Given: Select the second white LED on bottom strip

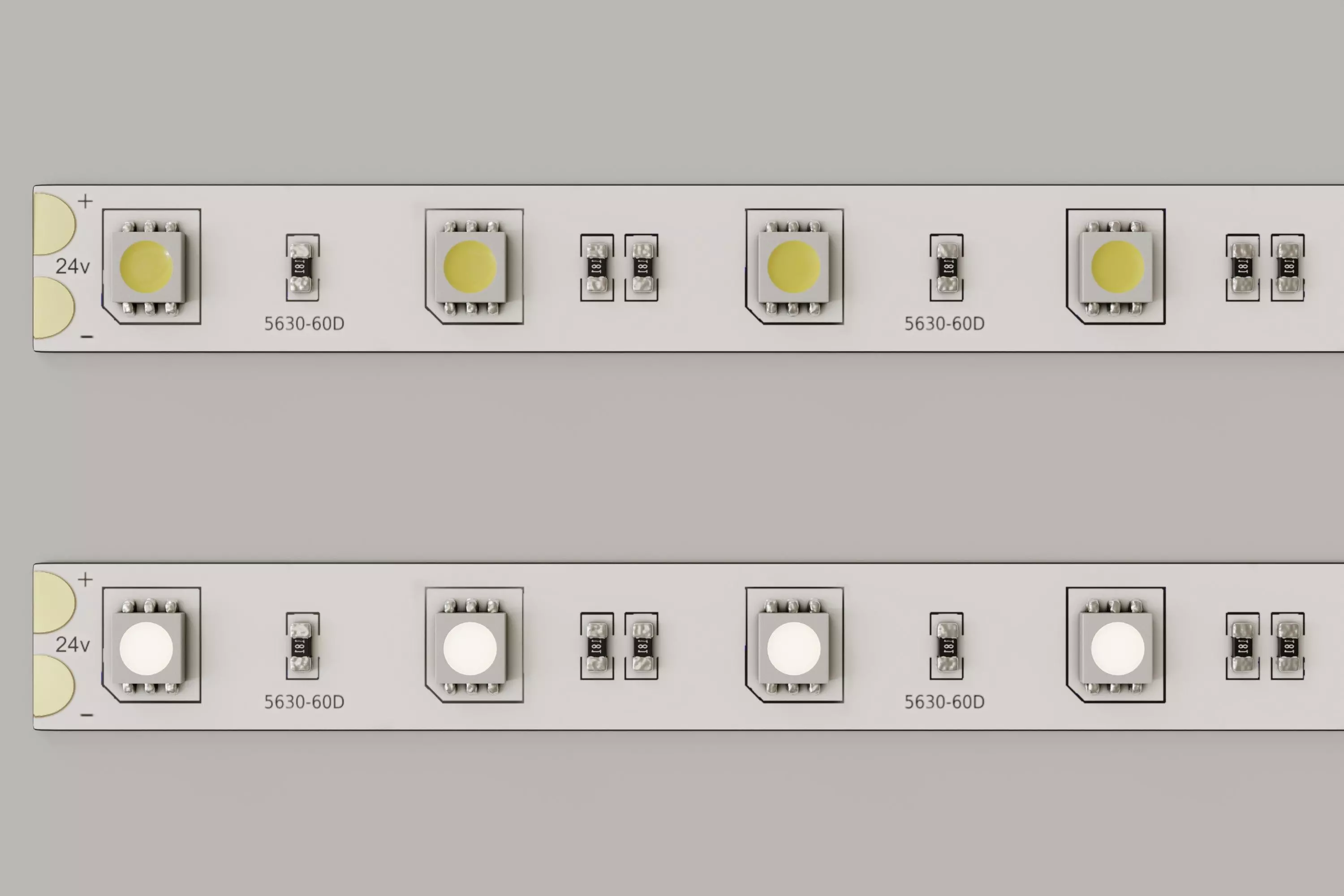Looking at the screenshot, I should 471,647.
